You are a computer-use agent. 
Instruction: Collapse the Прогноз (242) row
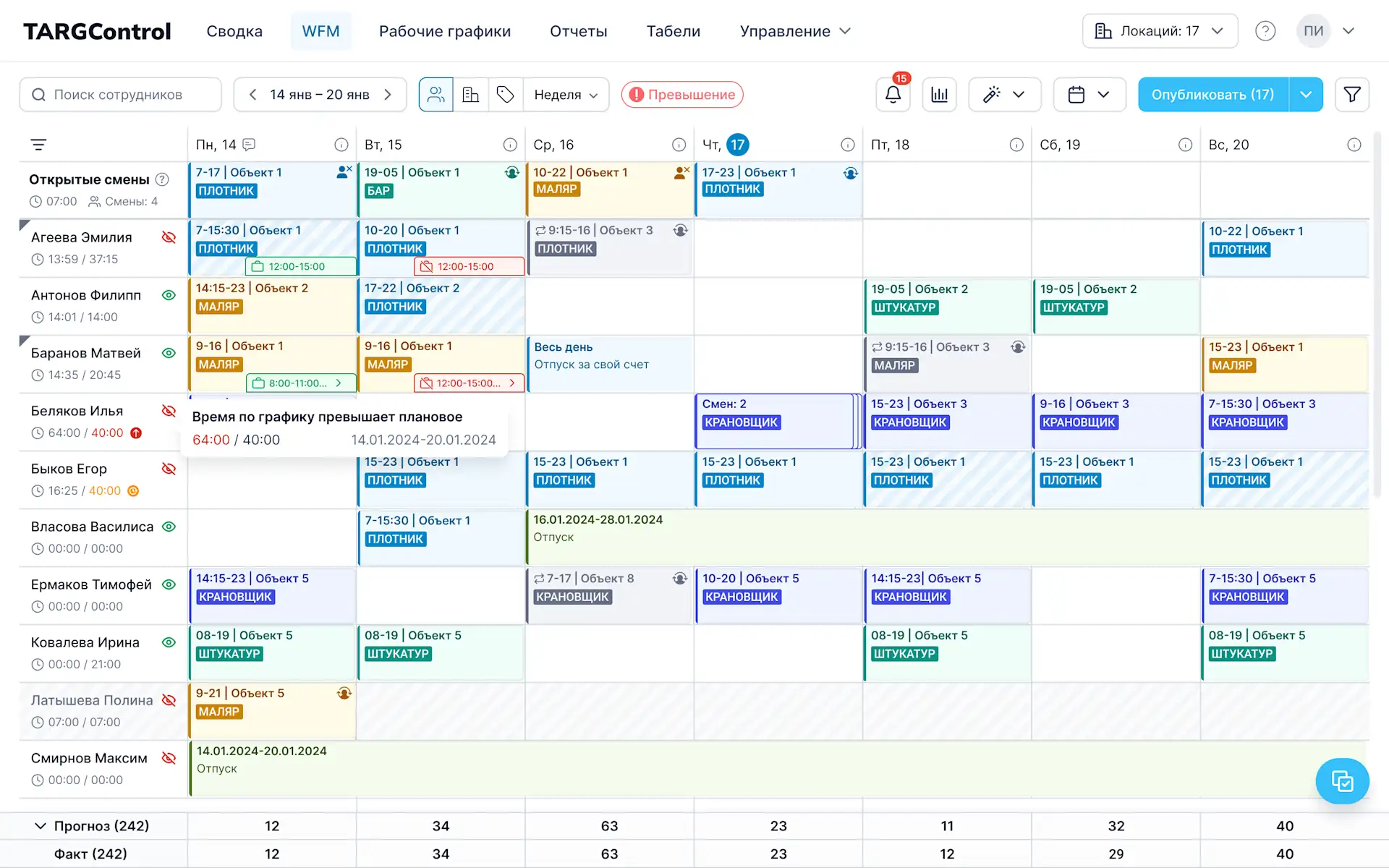tap(41, 826)
